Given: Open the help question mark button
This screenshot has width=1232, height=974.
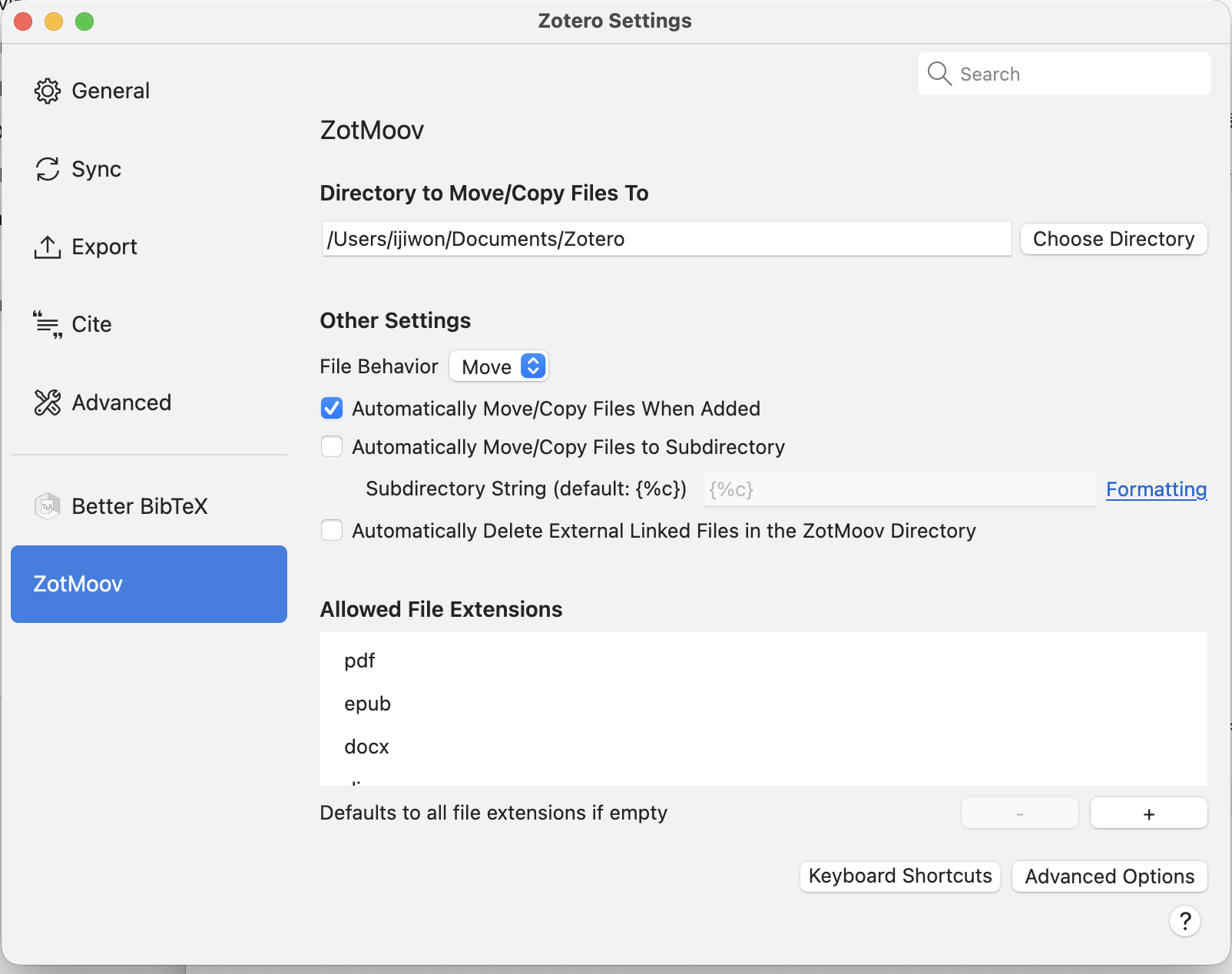Looking at the screenshot, I should (1185, 921).
